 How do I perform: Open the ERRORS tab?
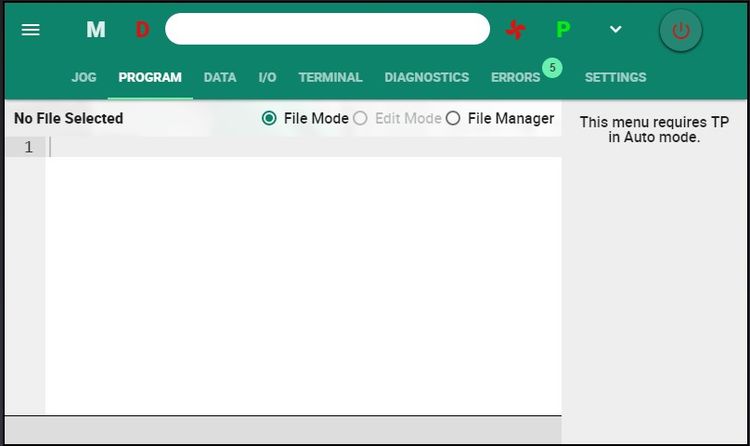click(515, 77)
